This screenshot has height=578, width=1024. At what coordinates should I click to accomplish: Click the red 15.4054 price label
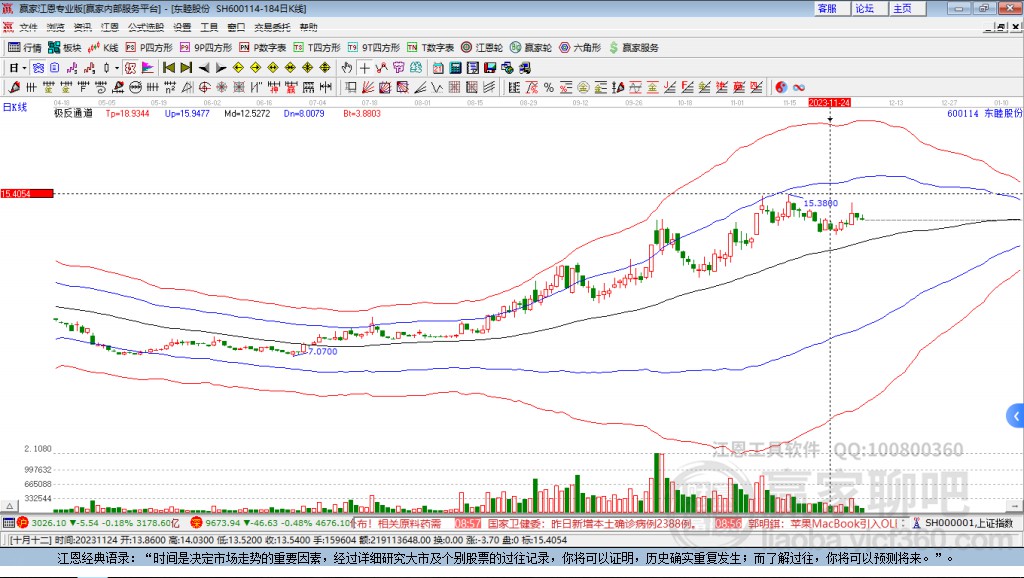(27, 194)
